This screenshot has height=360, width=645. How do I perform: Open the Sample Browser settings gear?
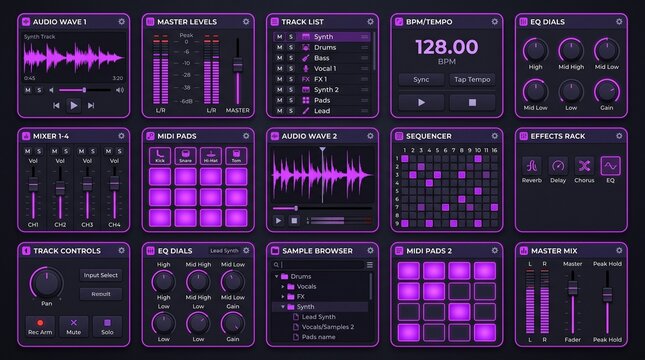370,250
